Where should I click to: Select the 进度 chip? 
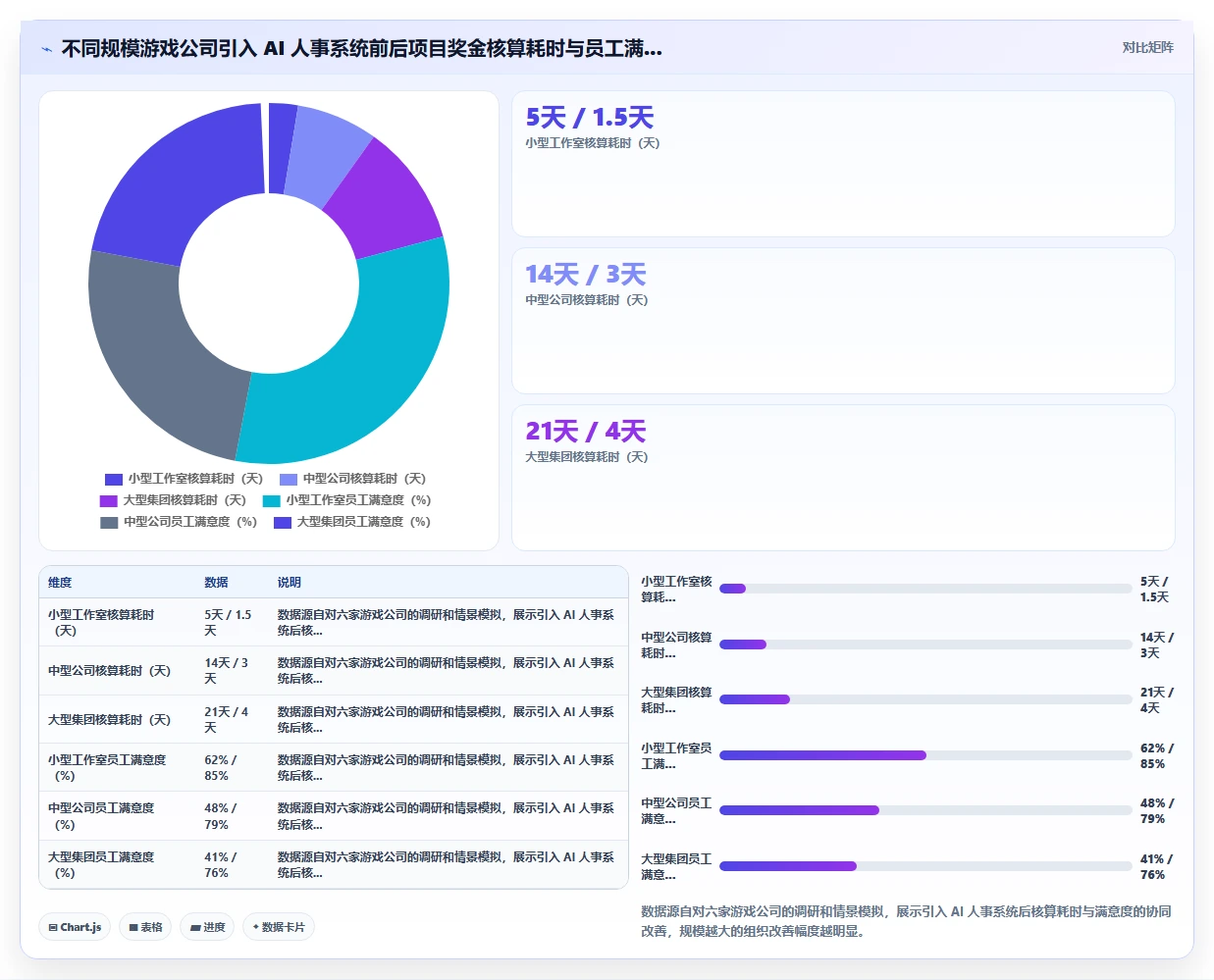coord(207,927)
